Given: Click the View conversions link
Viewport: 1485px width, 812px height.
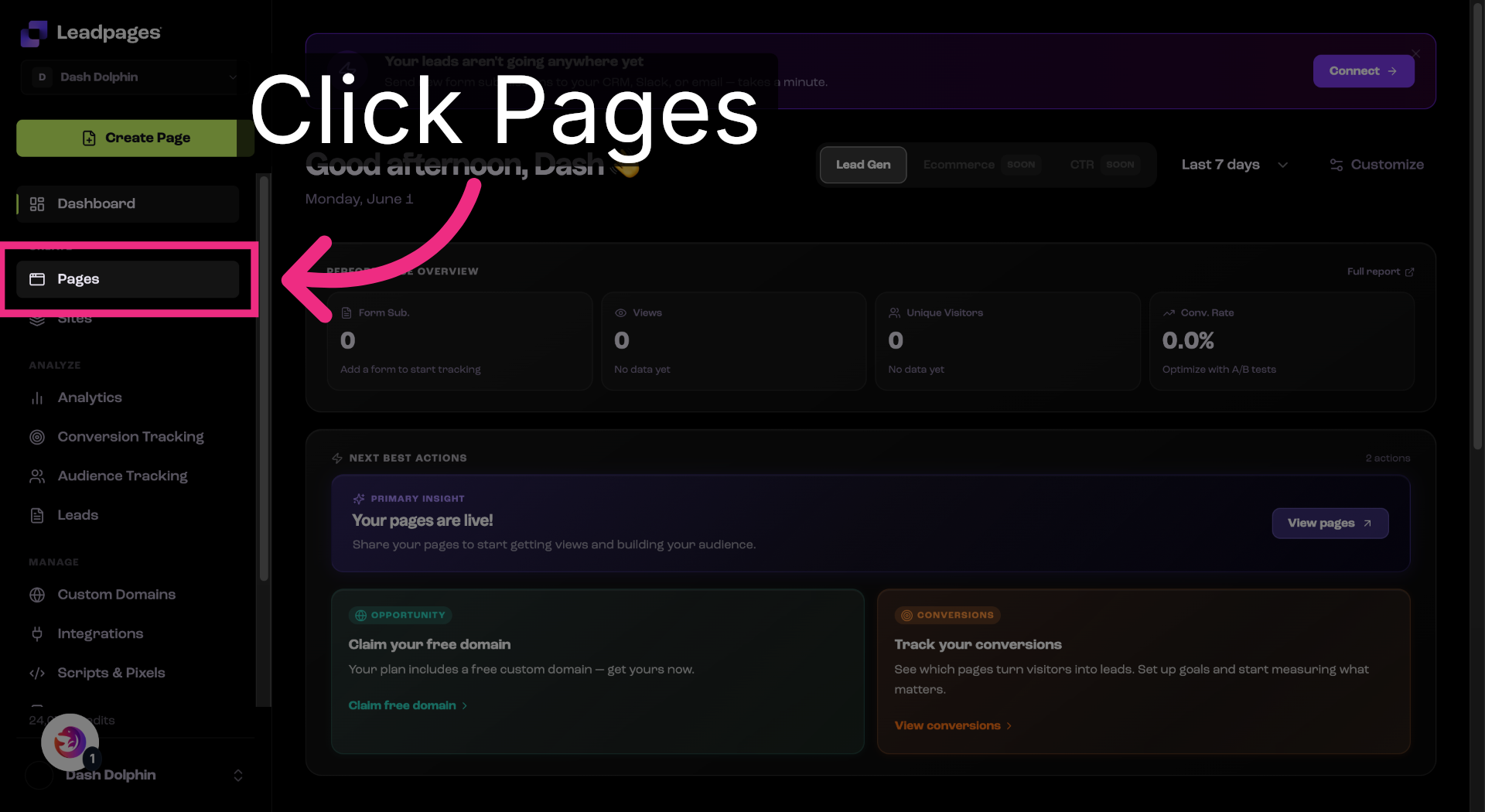Looking at the screenshot, I should click(x=953, y=725).
